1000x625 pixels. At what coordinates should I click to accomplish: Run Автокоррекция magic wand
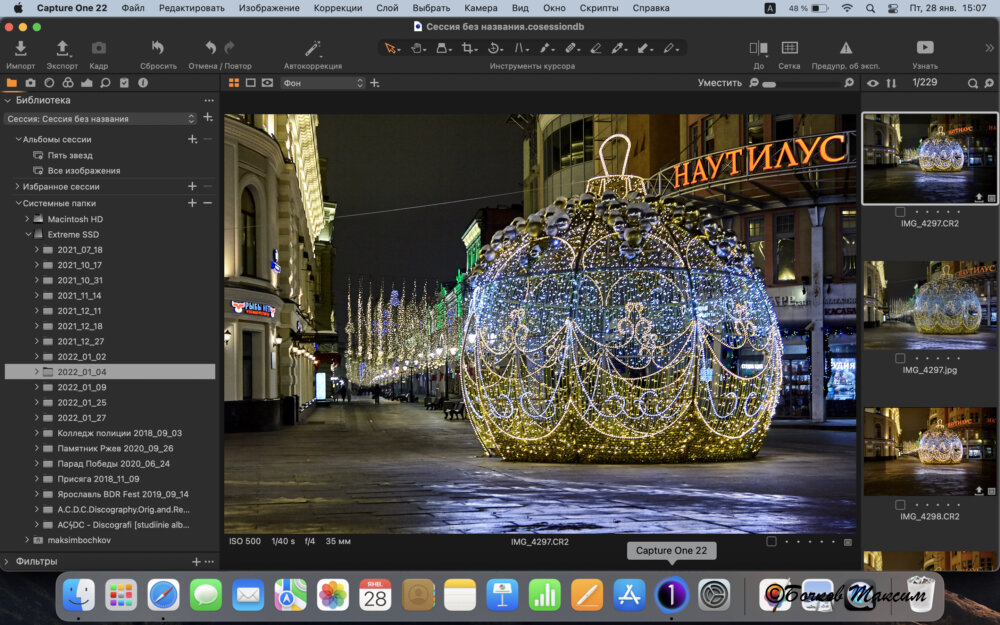coord(312,48)
